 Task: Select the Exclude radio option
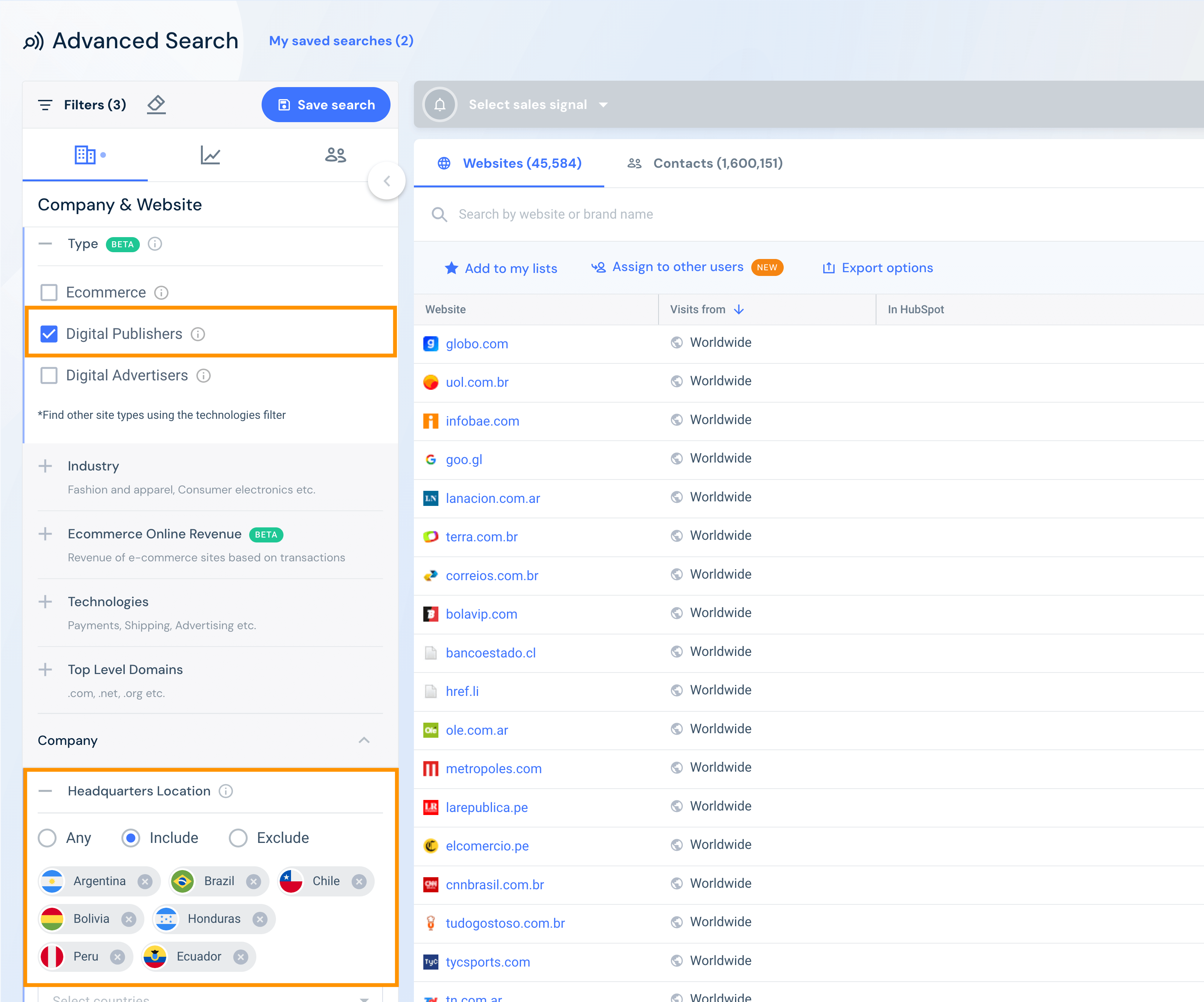238,838
